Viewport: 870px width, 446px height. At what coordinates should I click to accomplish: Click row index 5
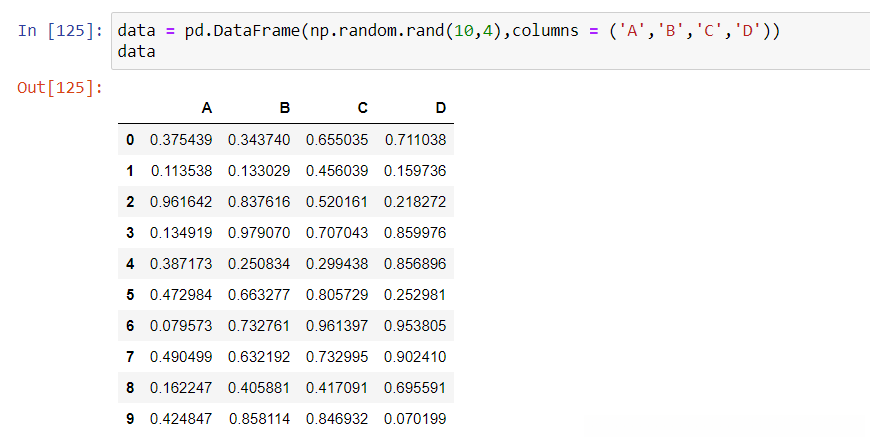pos(130,295)
